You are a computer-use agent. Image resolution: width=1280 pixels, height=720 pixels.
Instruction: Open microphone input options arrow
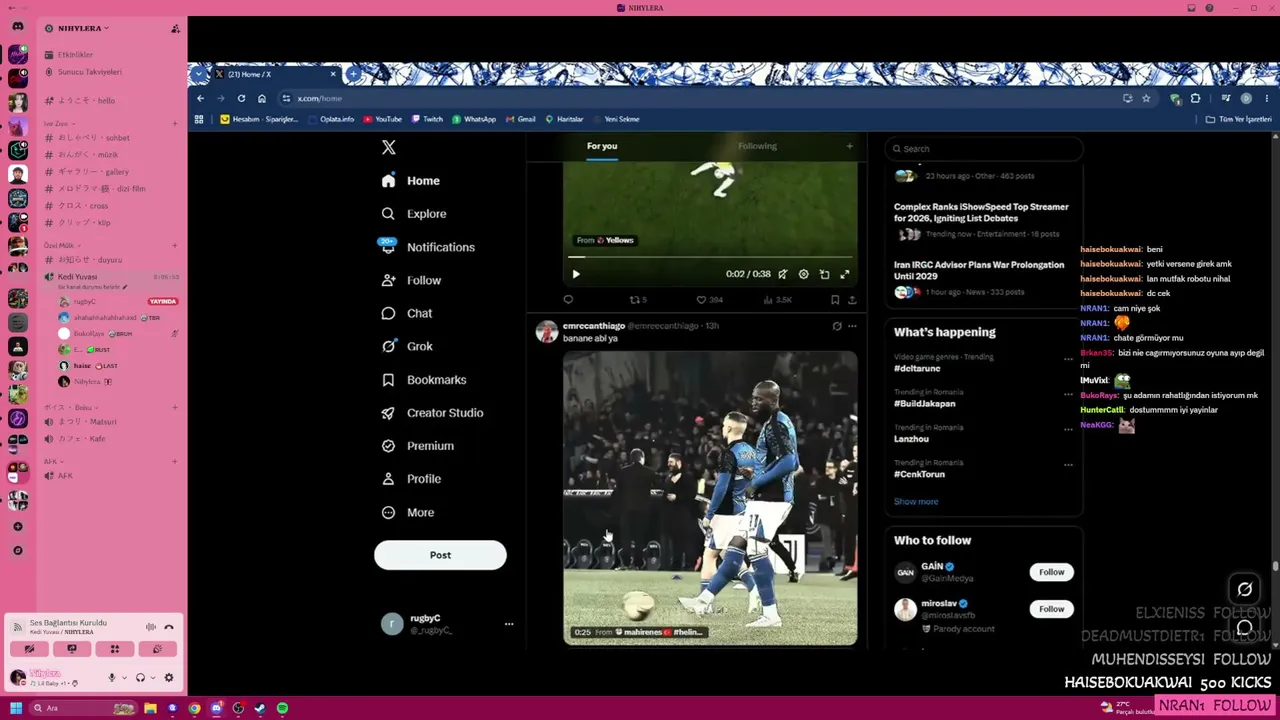pos(124,678)
